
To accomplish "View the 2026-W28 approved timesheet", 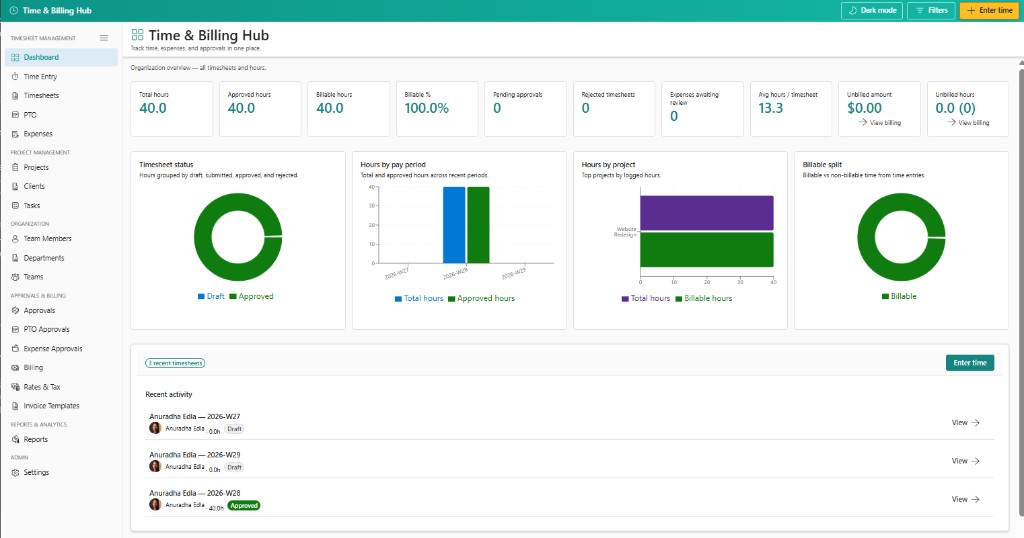I will [x=965, y=499].
